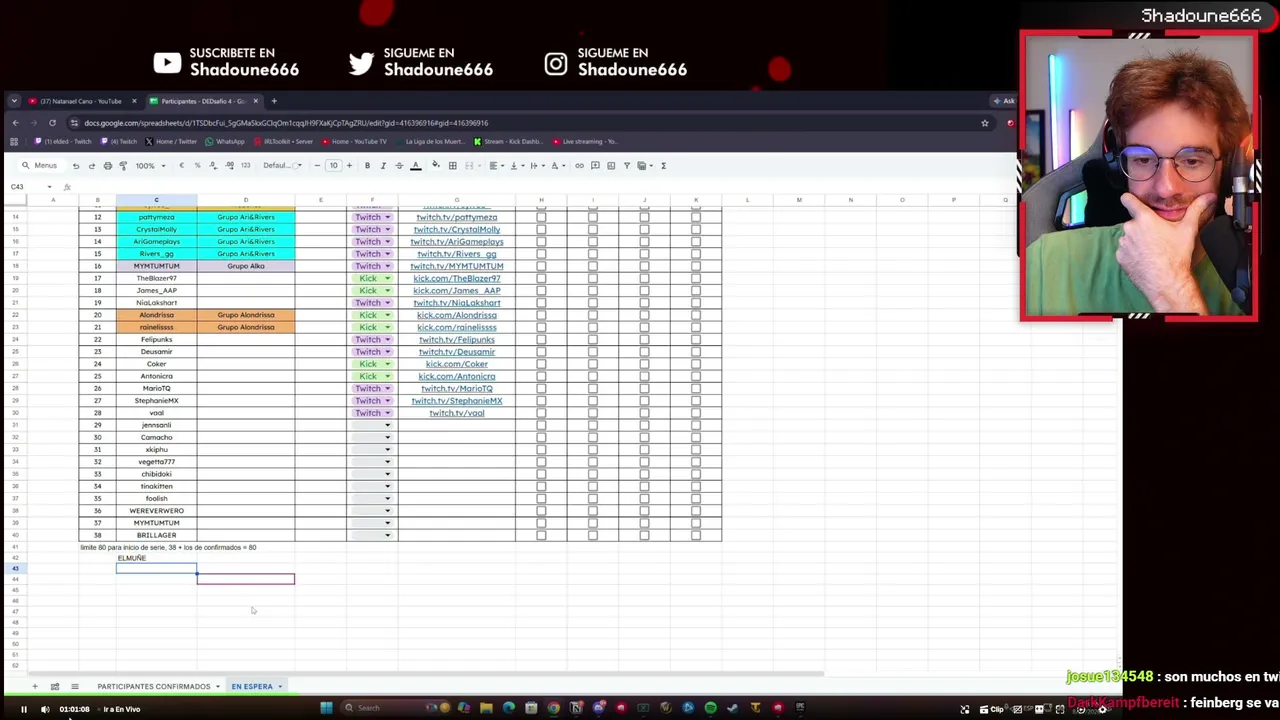Open empty platform dropdown for BRILLAGER row
The width and height of the screenshot is (1280, 720).
[x=387, y=535]
